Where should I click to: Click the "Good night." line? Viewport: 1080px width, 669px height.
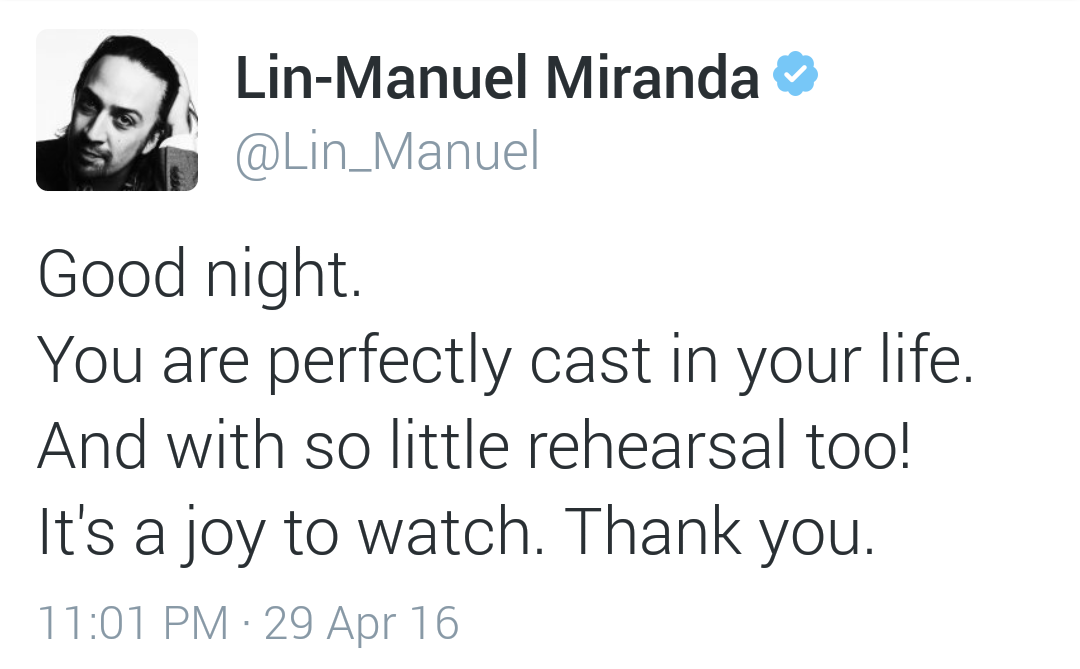(x=200, y=275)
